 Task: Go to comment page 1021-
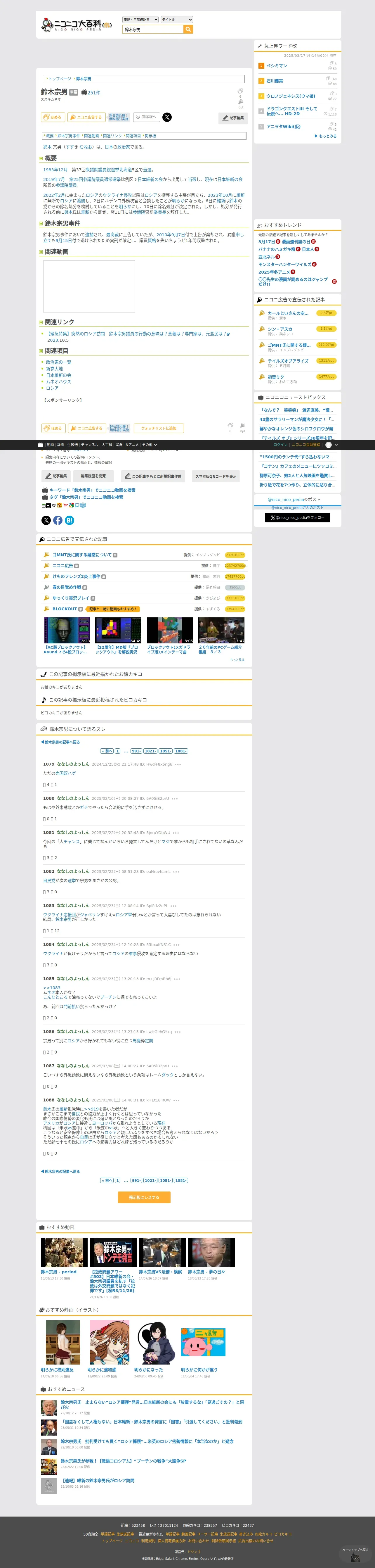tap(150, 751)
